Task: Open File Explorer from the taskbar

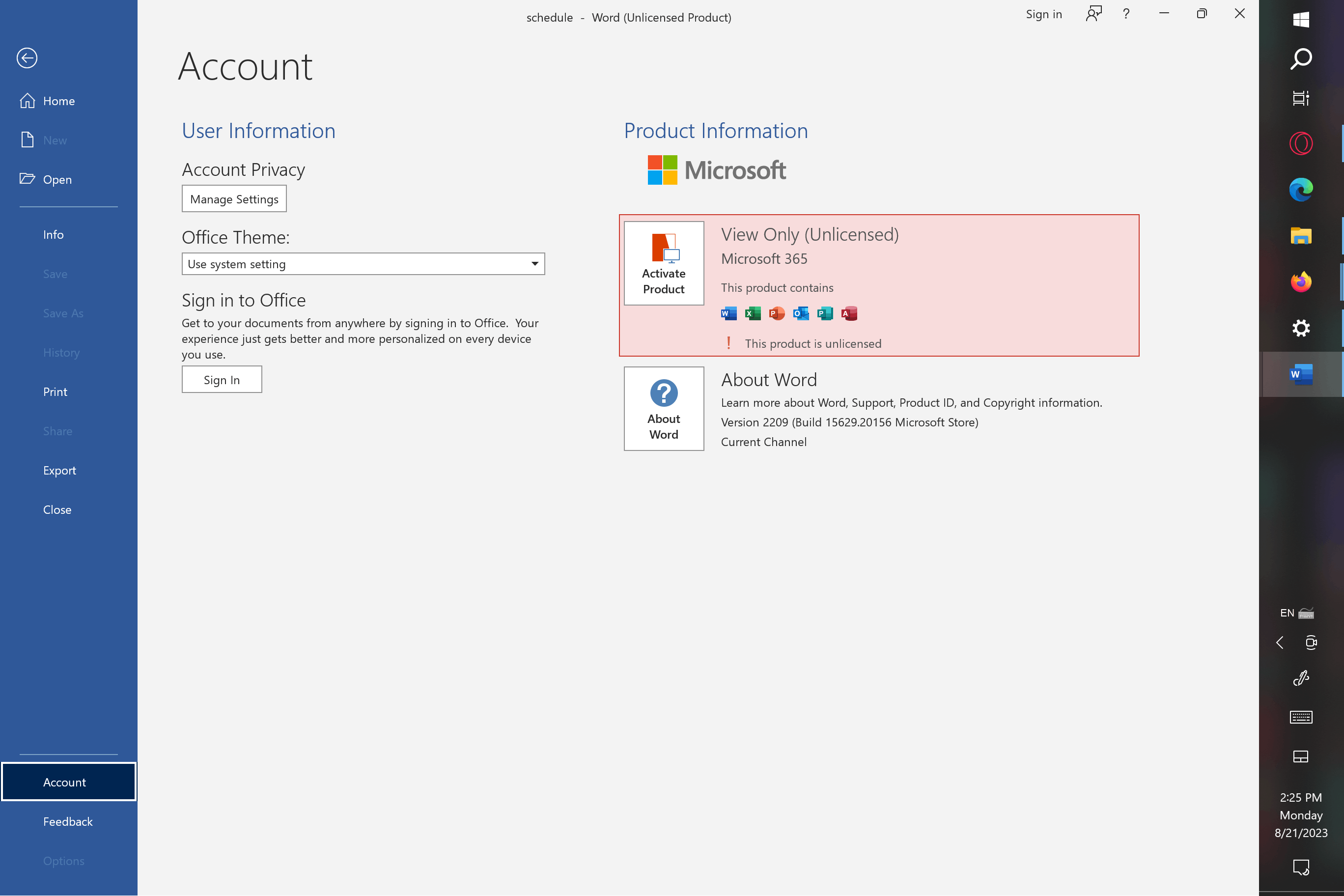Action: point(1301,235)
